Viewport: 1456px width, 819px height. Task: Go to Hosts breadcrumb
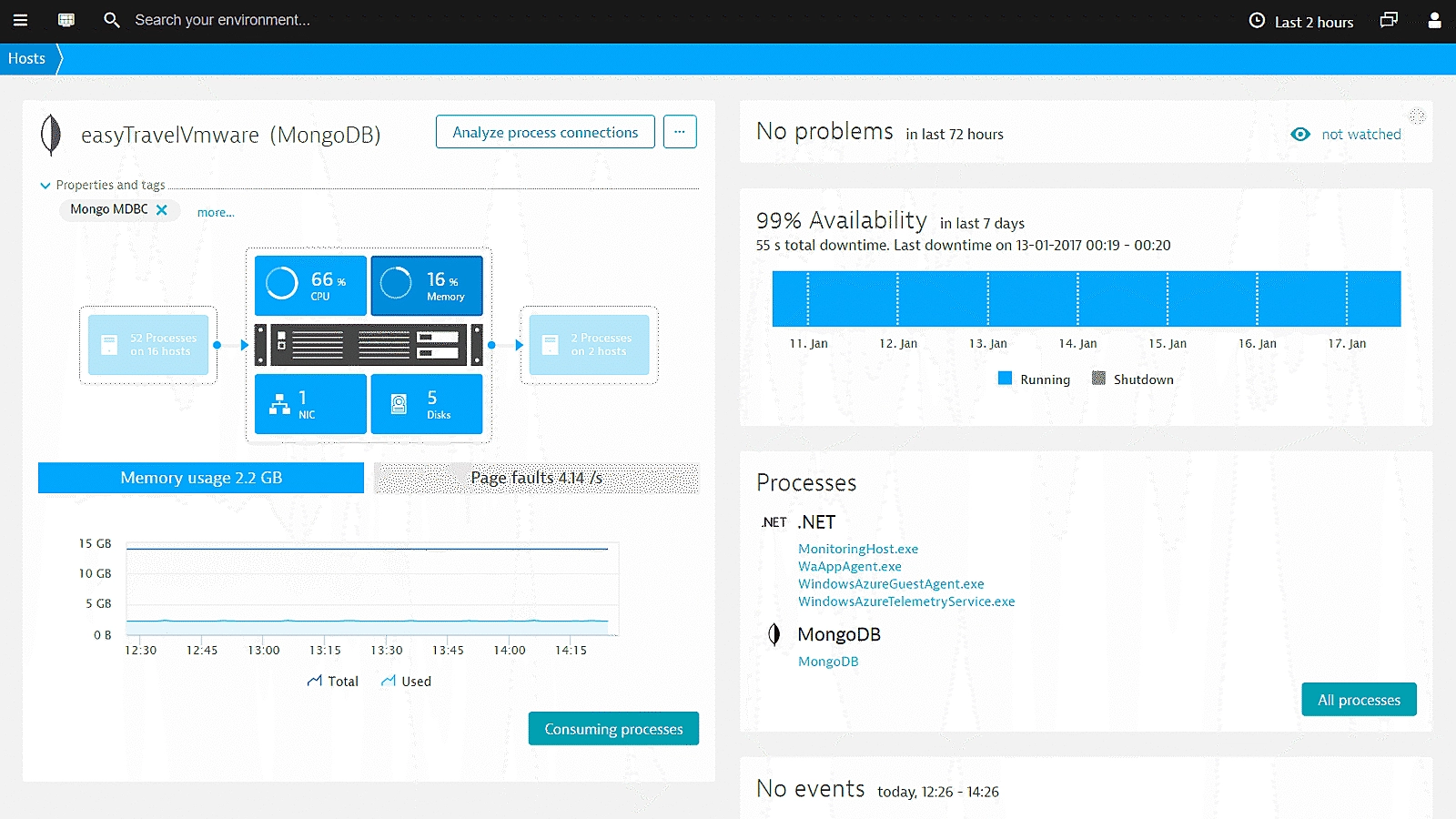tap(26, 58)
